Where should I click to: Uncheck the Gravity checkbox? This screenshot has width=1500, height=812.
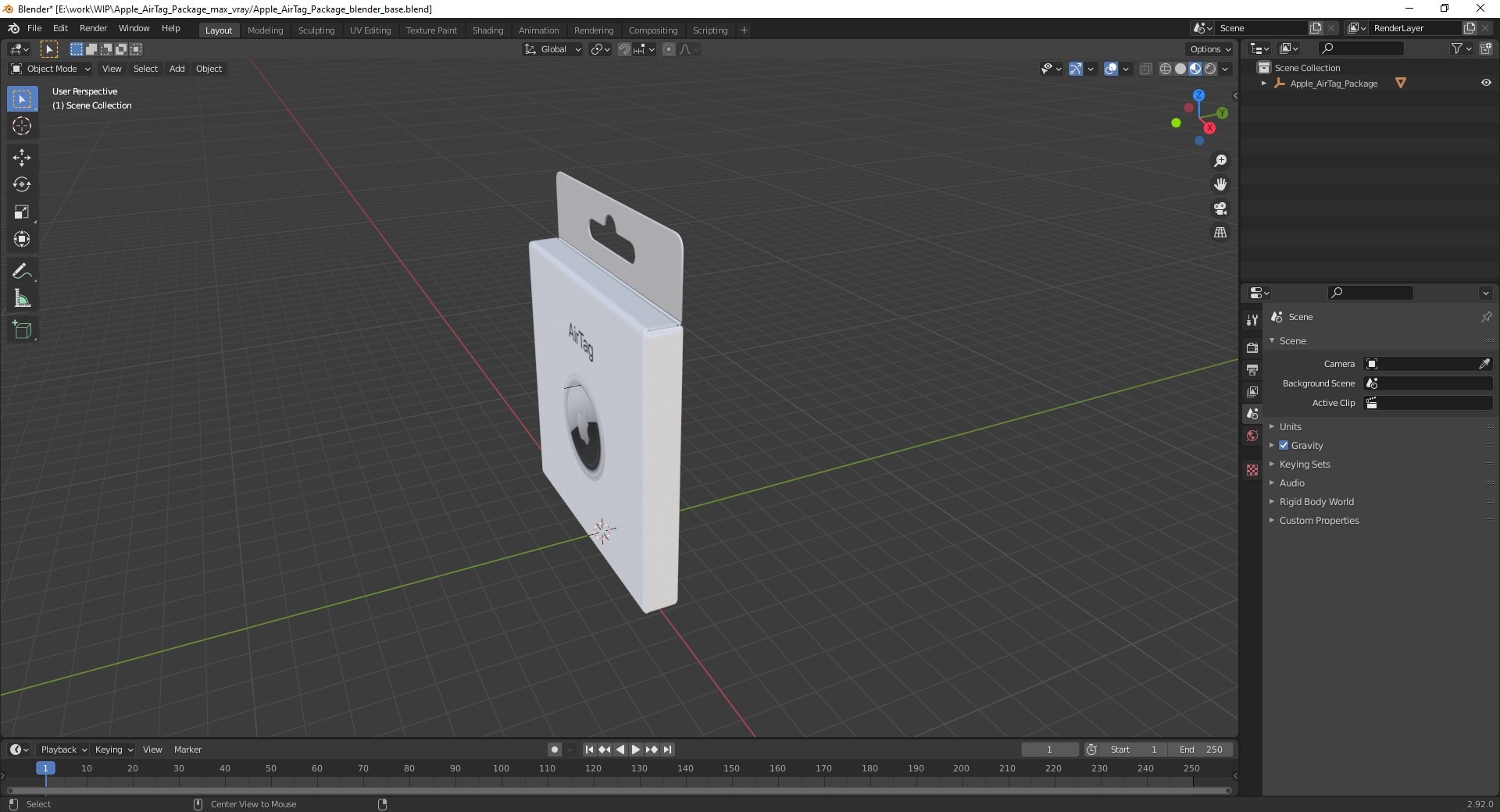[x=1284, y=445]
